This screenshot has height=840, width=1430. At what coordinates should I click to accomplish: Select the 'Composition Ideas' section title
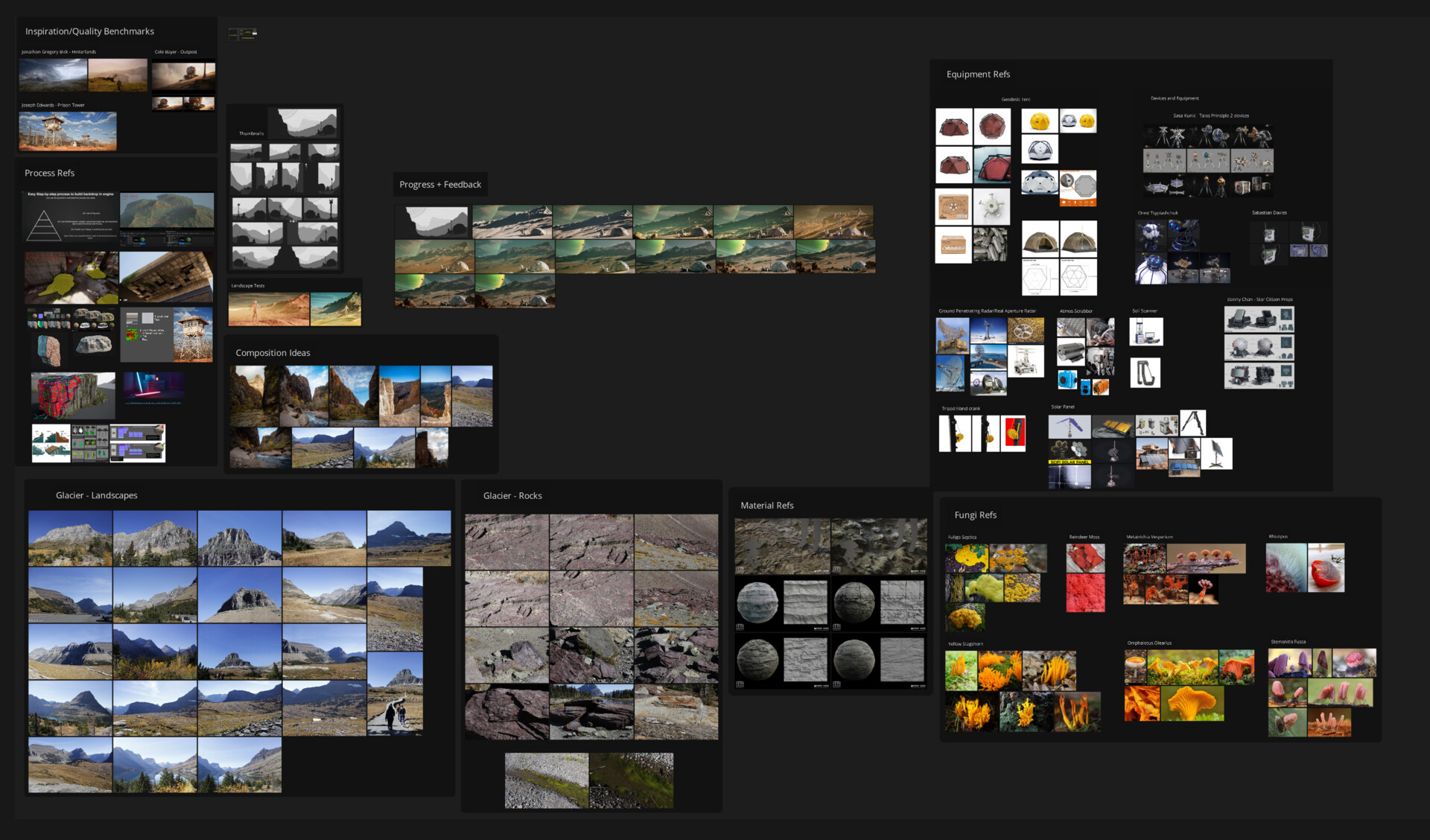tap(273, 353)
